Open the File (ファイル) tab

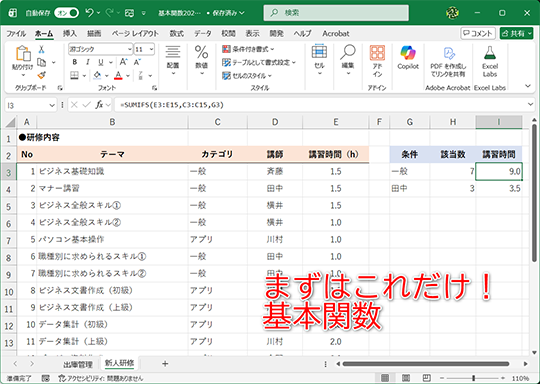(16, 33)
